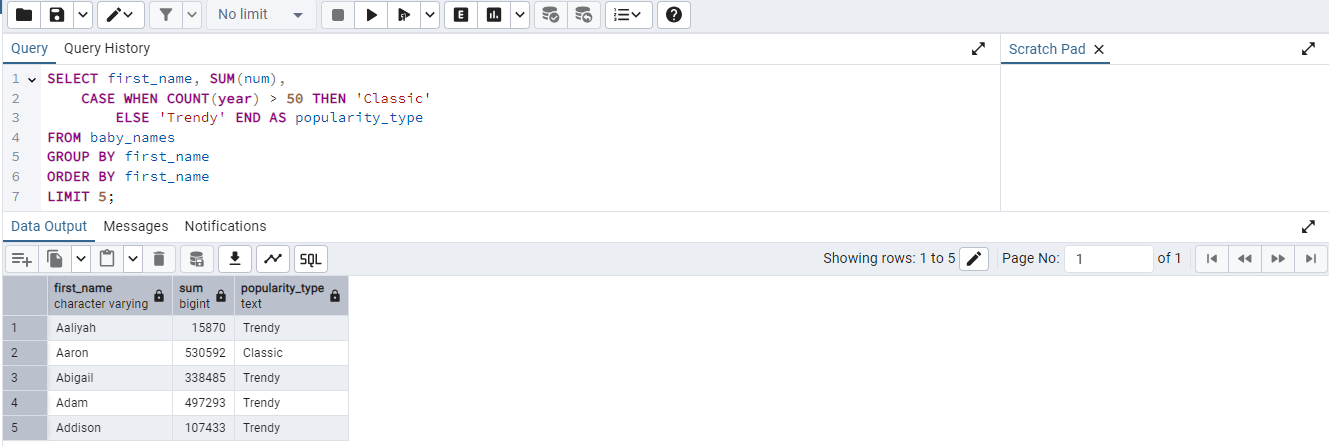
Task: Go to the last results page
Action: click(x=1310, y=259)
